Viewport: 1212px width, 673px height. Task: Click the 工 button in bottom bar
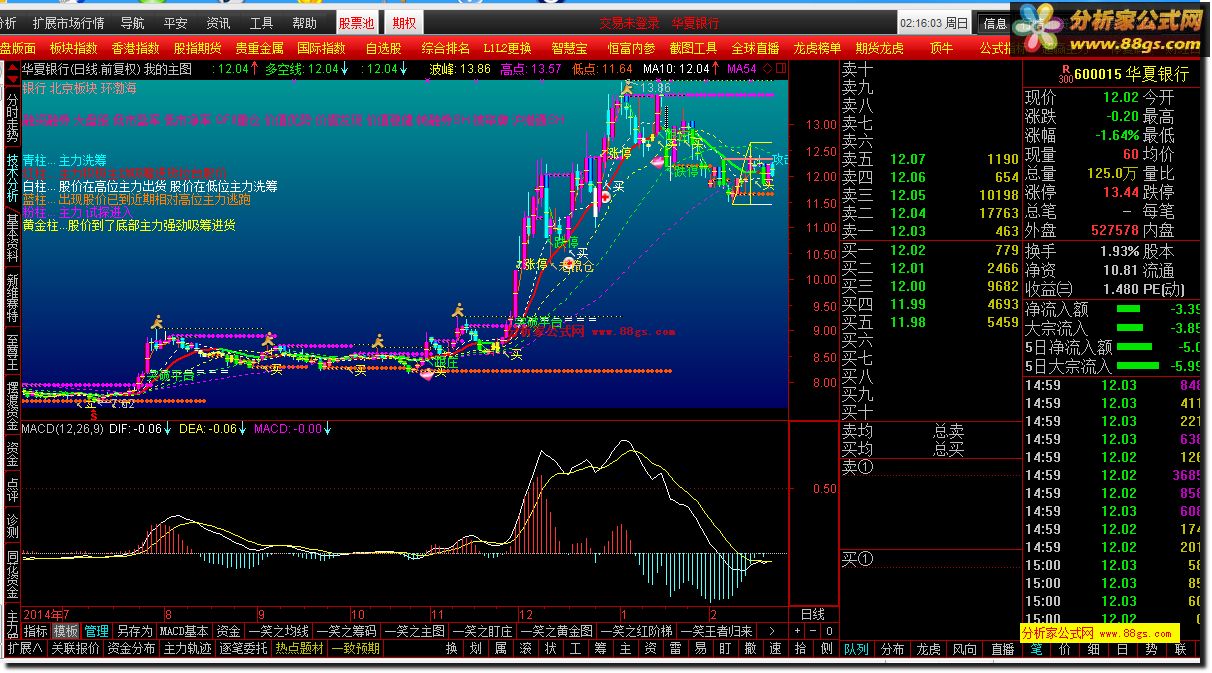(576, 648)
